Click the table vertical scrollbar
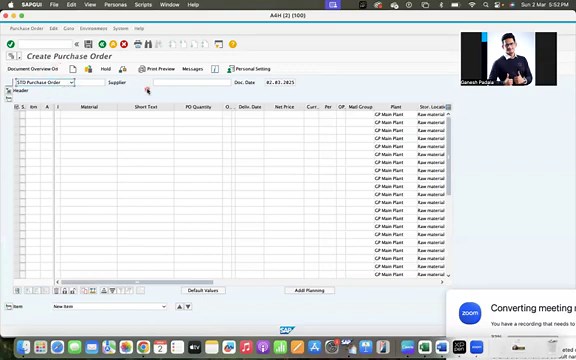Viewport: 576px width, 360px height. (448, 156)
